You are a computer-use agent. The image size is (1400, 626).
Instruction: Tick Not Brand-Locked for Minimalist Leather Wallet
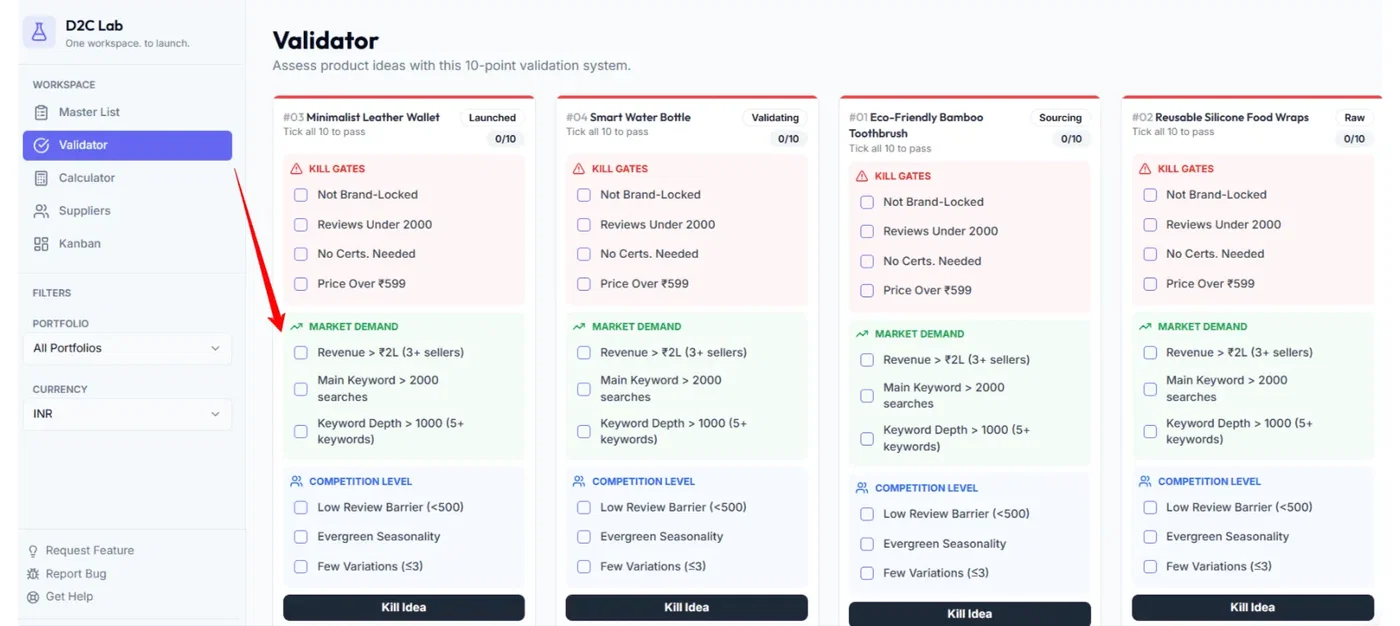[x=301, y=195]
